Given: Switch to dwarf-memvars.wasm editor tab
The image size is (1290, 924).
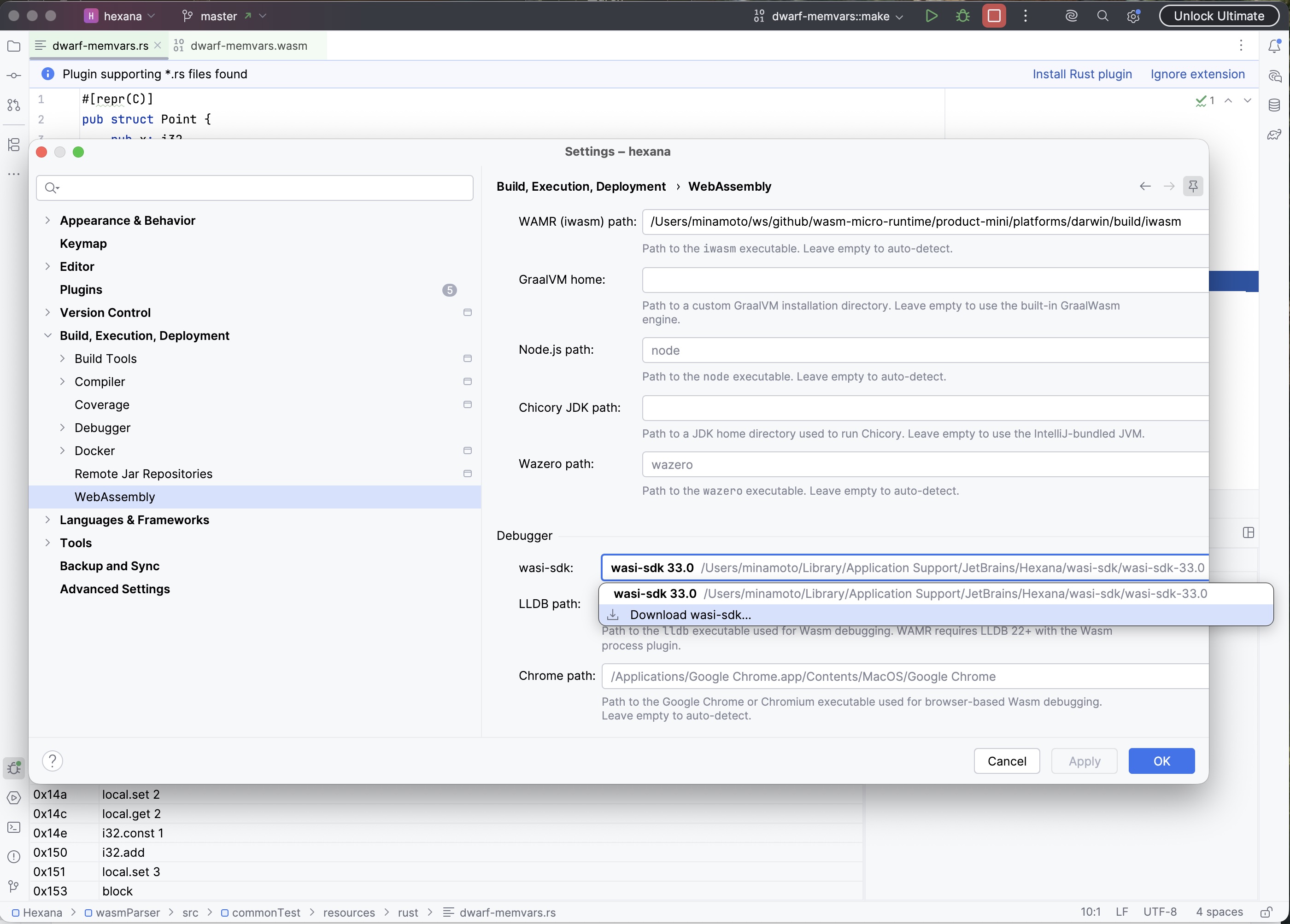Looking at the screenshot, I should tap(249, 46).
